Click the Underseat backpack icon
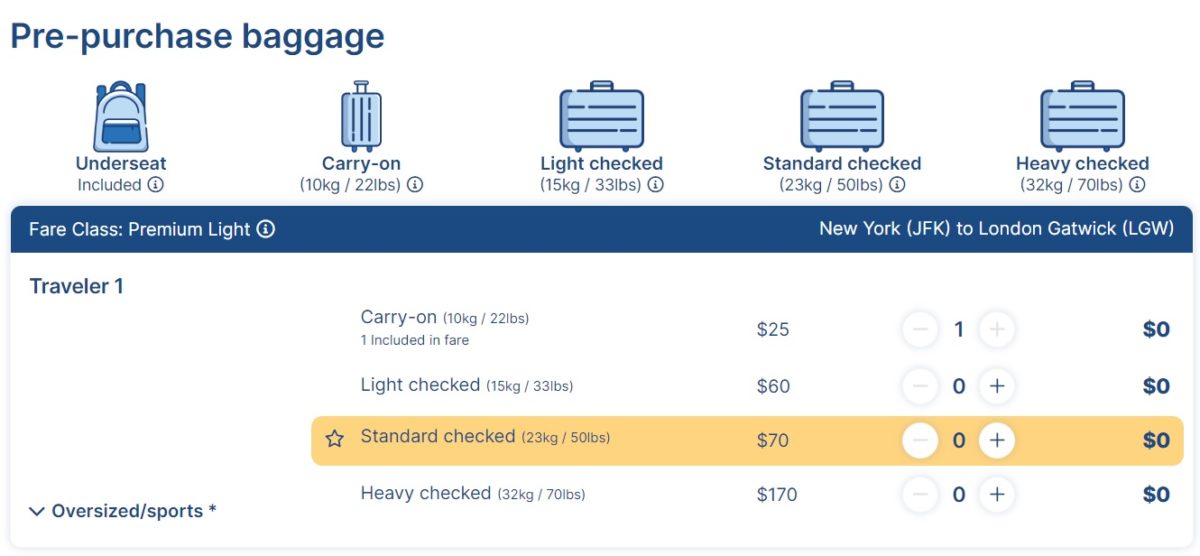This screenshot has height=556, width=1200. coord(120,117)
